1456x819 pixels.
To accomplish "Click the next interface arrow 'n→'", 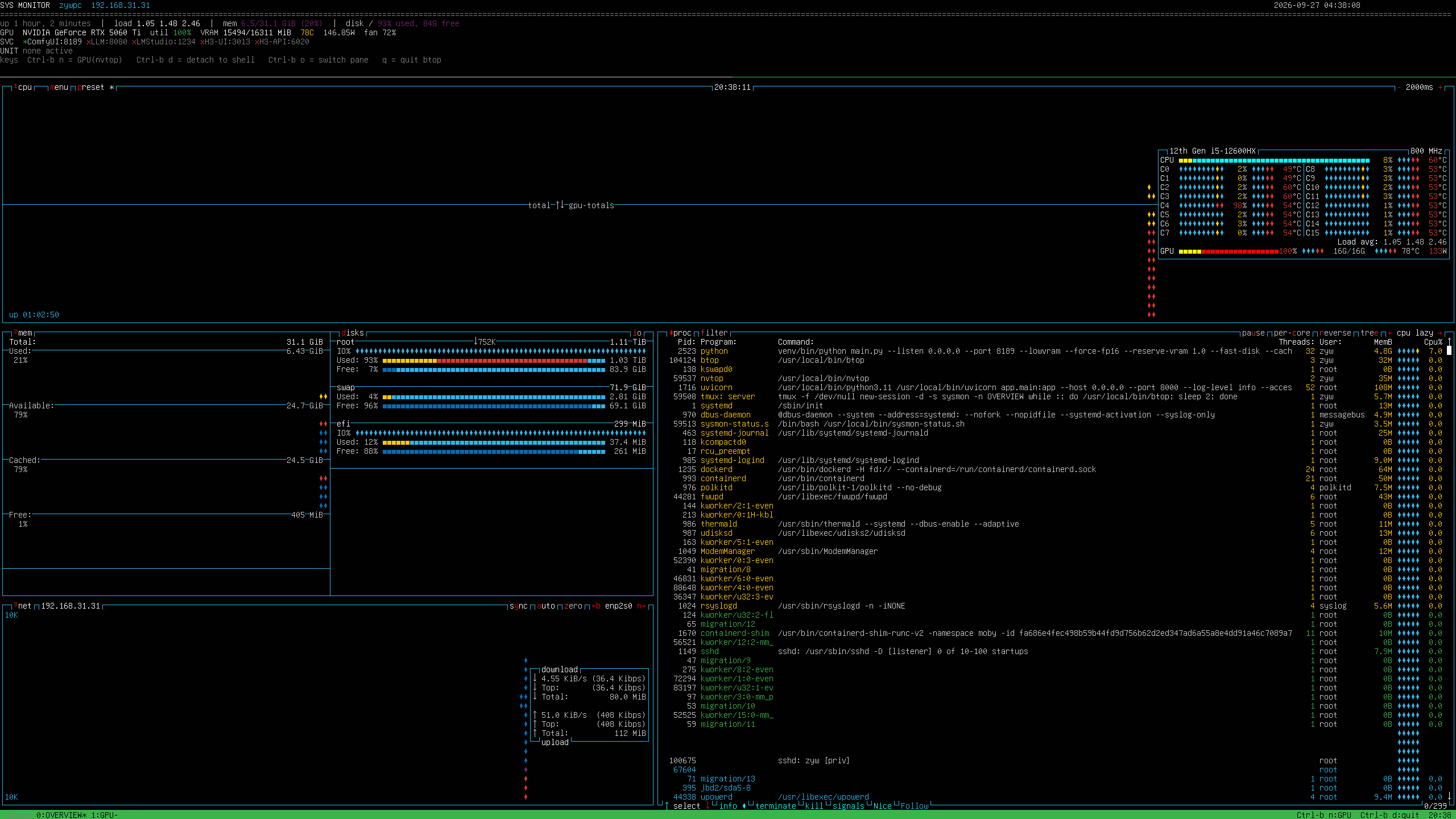I will [x=642, y=606].
